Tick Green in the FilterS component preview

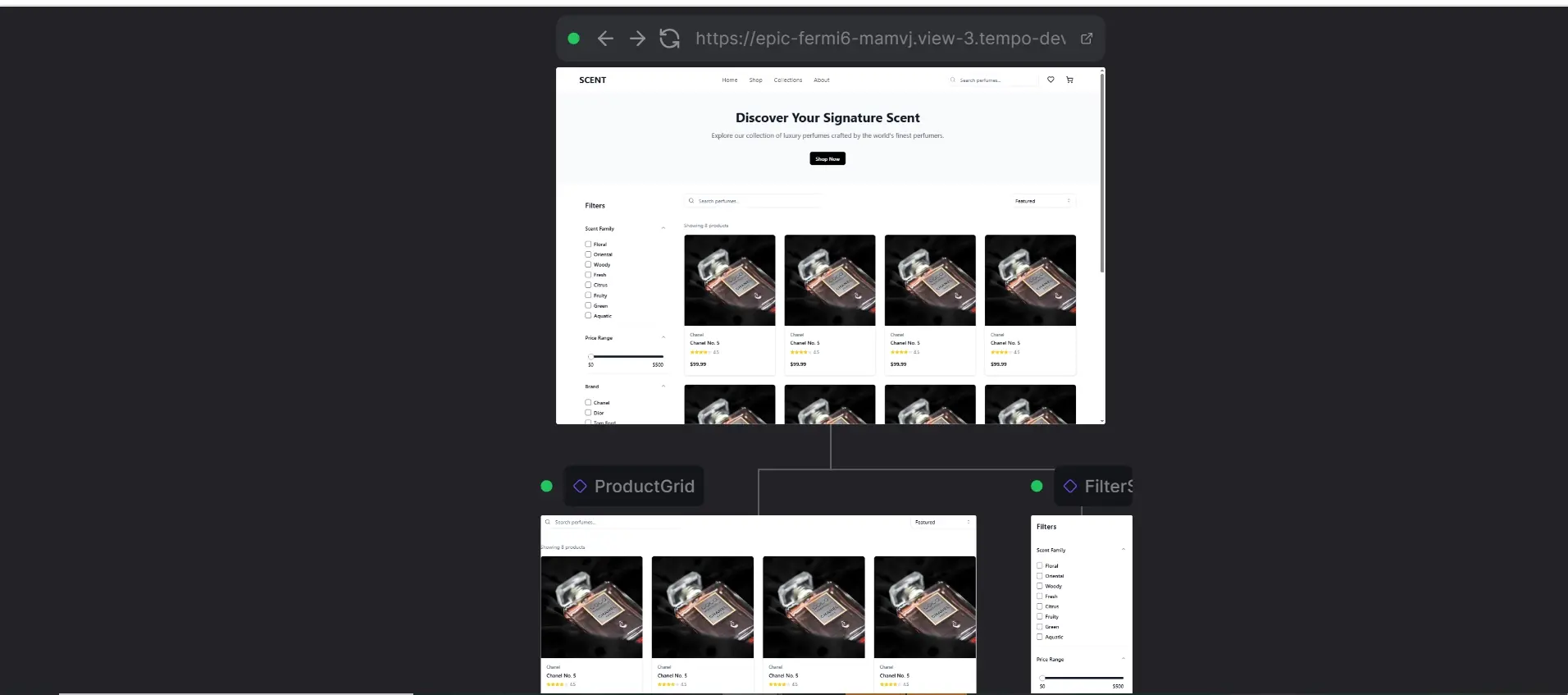1040,626
